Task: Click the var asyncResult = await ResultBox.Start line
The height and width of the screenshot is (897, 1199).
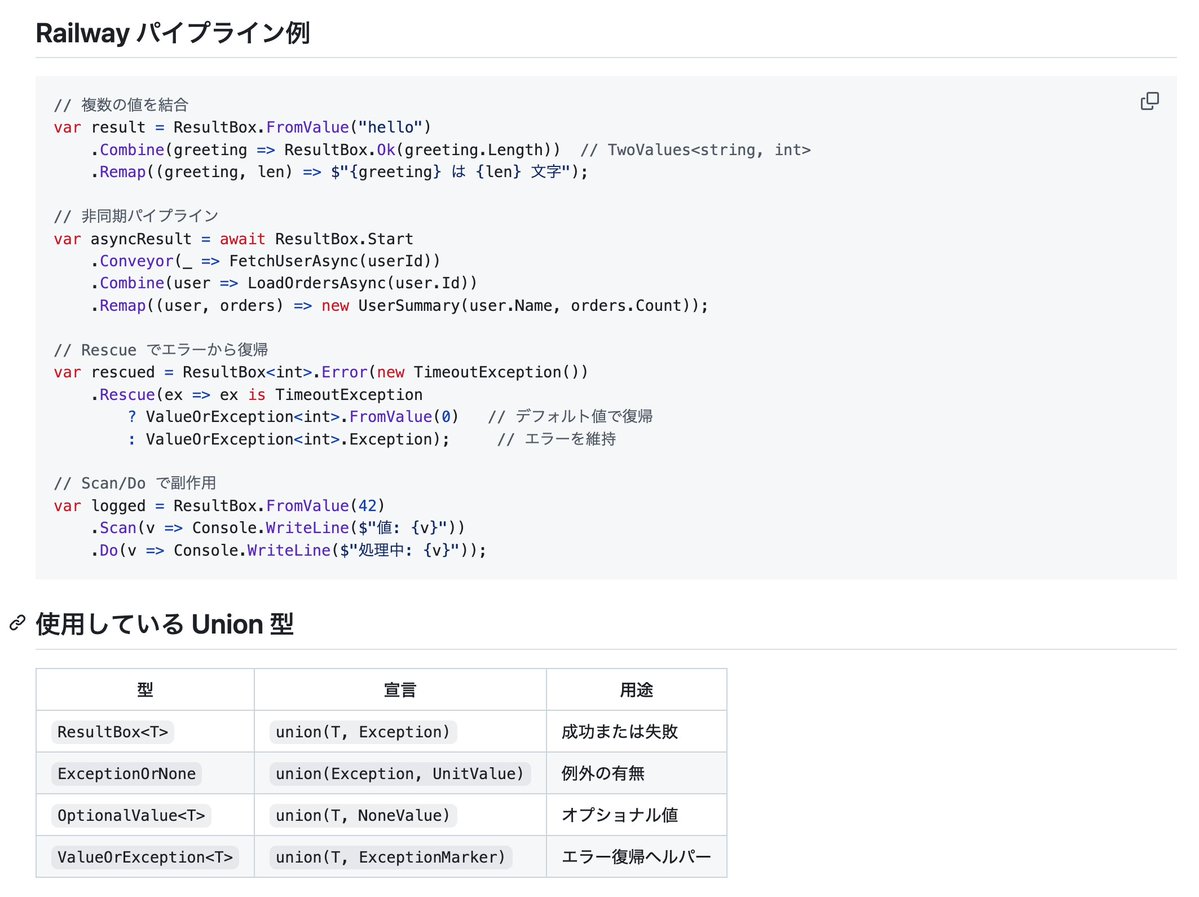Action: pyautogui.click(x=233, y=239)
